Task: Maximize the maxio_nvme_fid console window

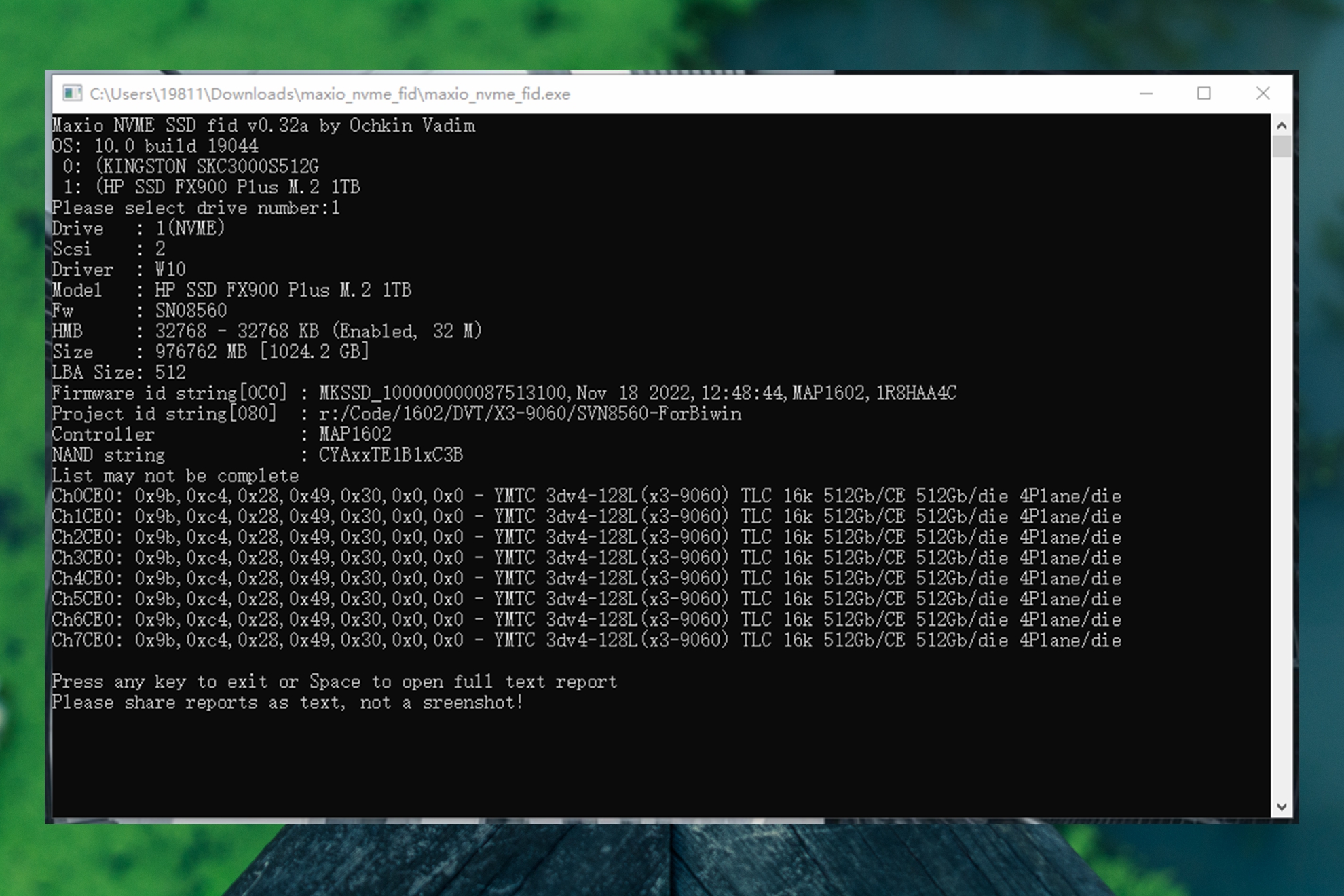Action: [1204, 94]
